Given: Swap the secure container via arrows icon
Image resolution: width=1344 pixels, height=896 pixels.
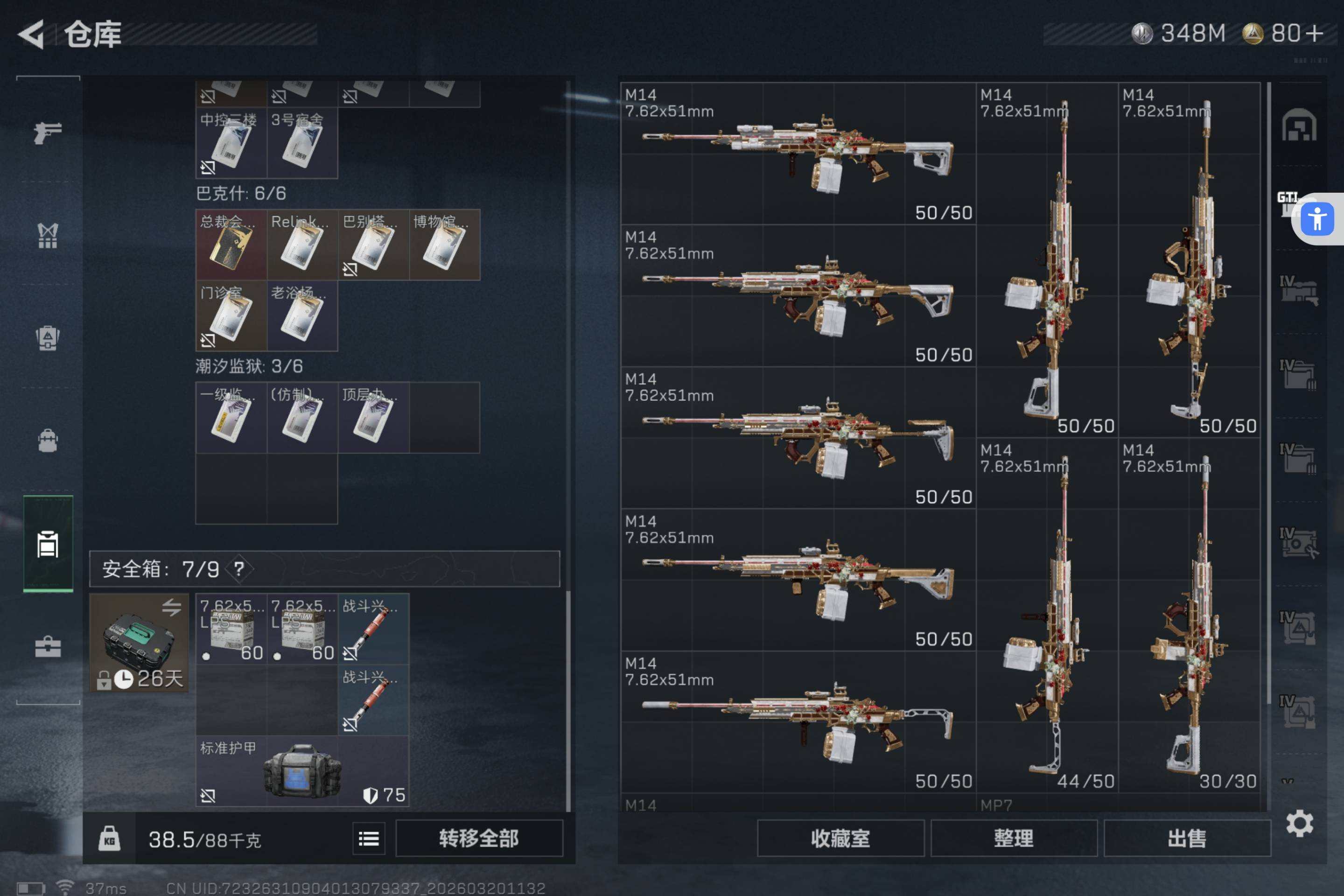Looking at the screenshot, I should [171, 607].
